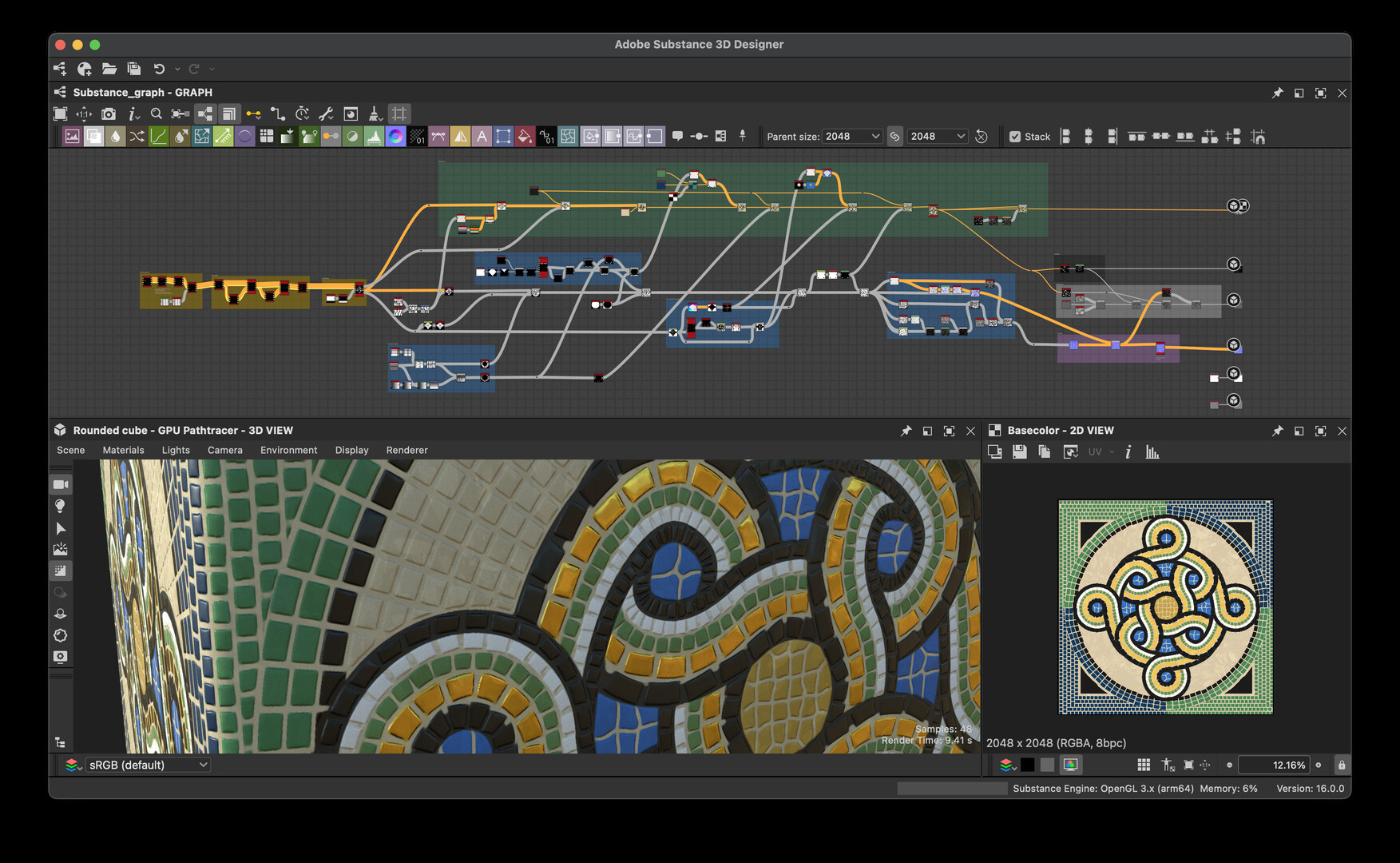1400x863 pixels.
Task: Expand the sRGB (default) color profile dropdown
Action: coord(148,766)
